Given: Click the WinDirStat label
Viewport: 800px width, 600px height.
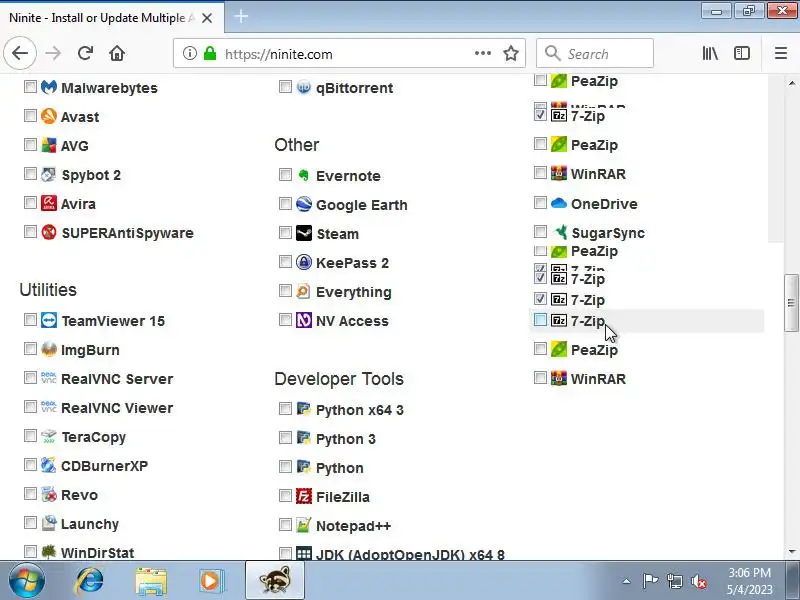Looking at the screenshot, I should 97,553.
